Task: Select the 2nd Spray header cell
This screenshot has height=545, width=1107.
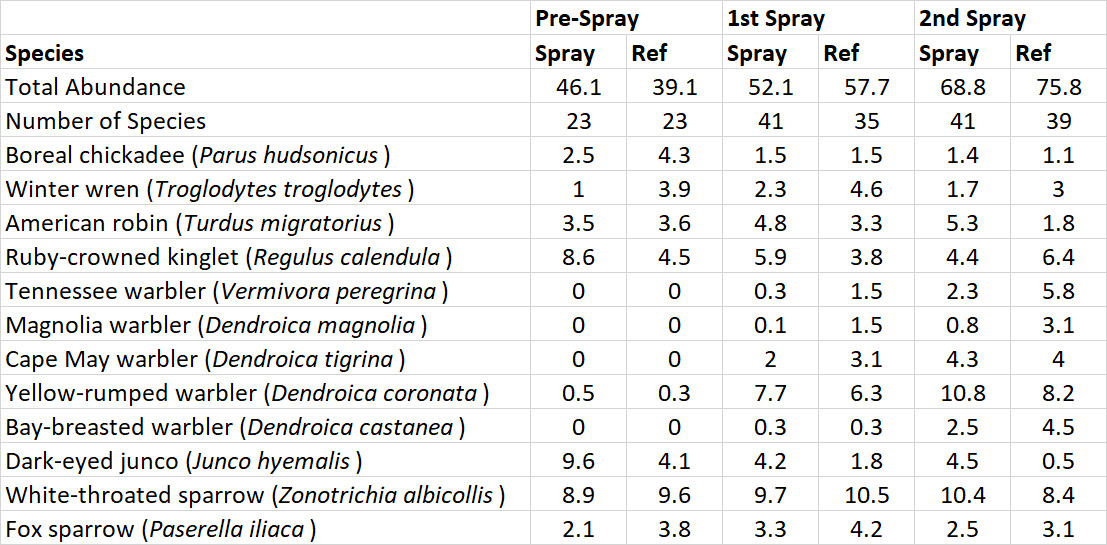Action: [x=972, y=19]
